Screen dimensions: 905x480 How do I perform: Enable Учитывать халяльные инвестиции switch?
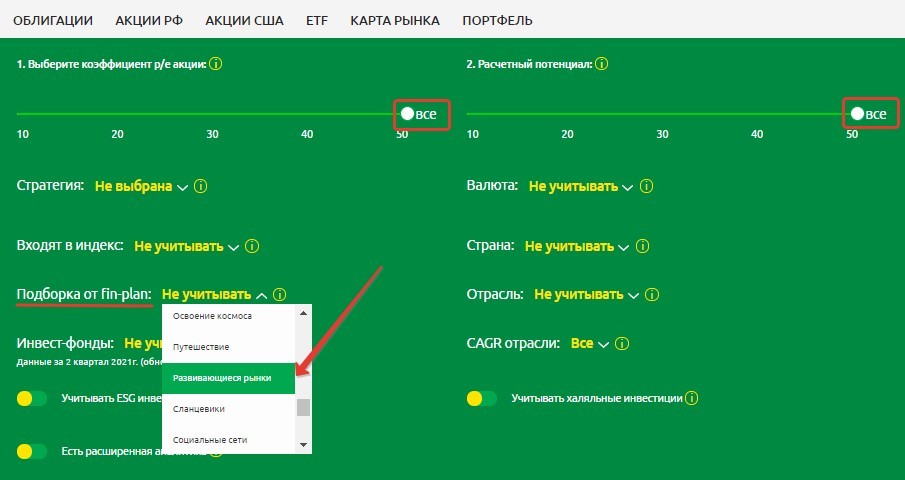(482, 399)
